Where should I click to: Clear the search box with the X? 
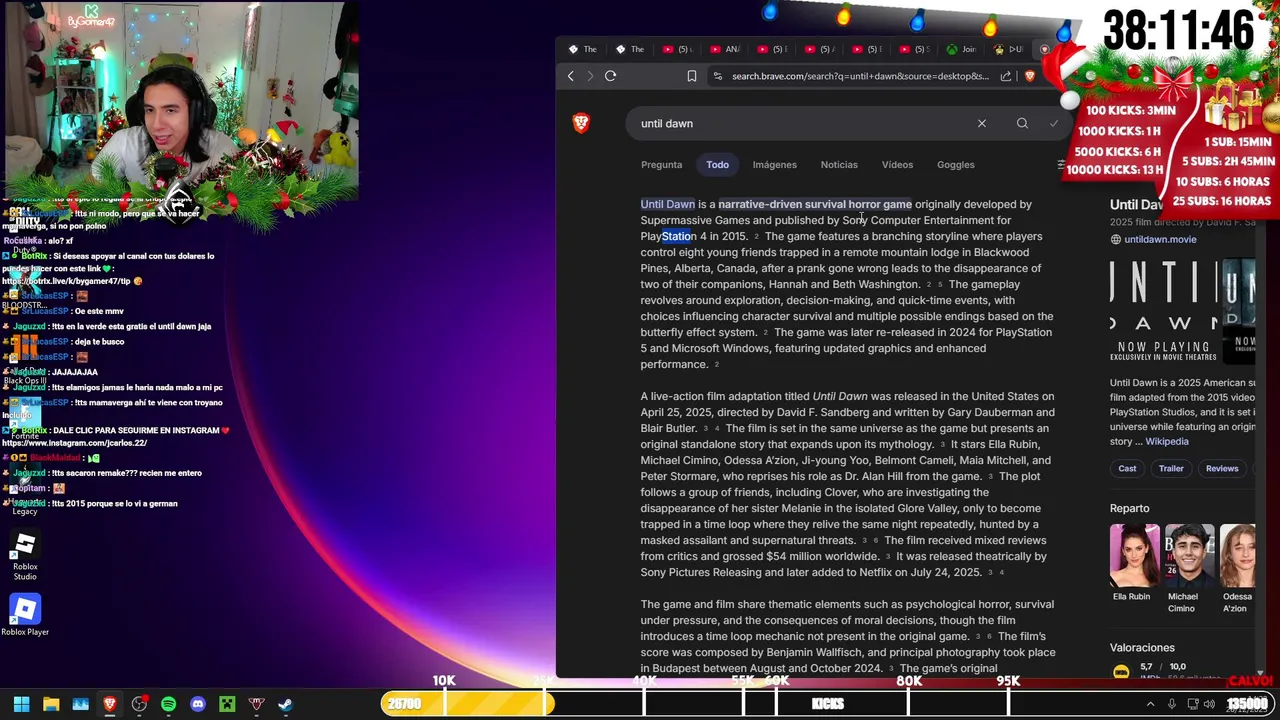coord(982,123)
